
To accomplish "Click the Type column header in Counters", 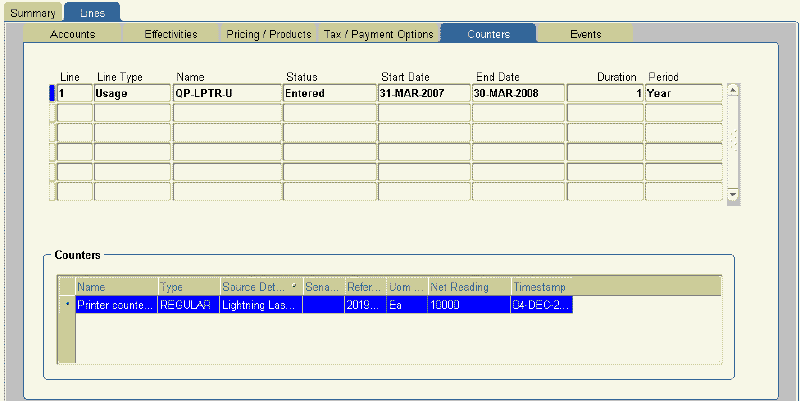I will click(189, 287).
